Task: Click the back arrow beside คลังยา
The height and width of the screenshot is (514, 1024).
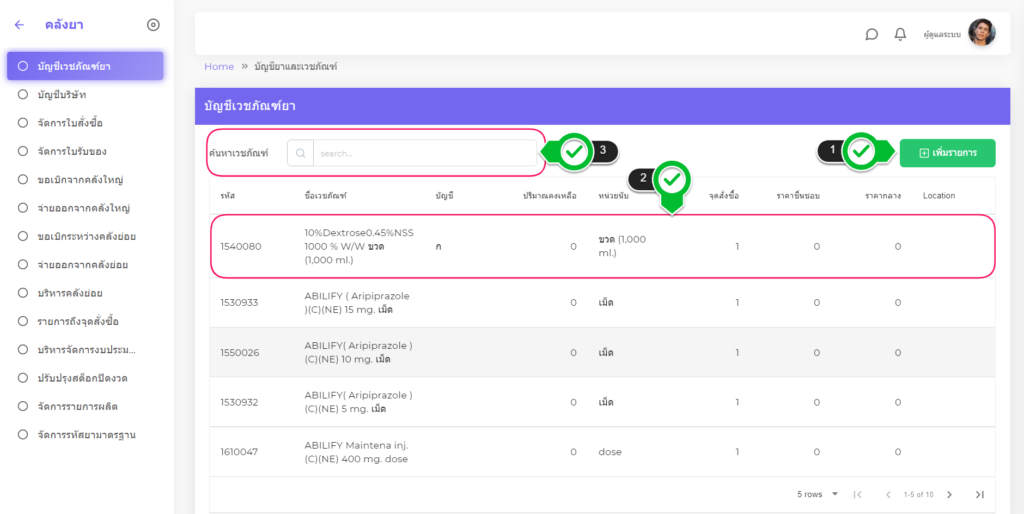Action: coord(19,25)
